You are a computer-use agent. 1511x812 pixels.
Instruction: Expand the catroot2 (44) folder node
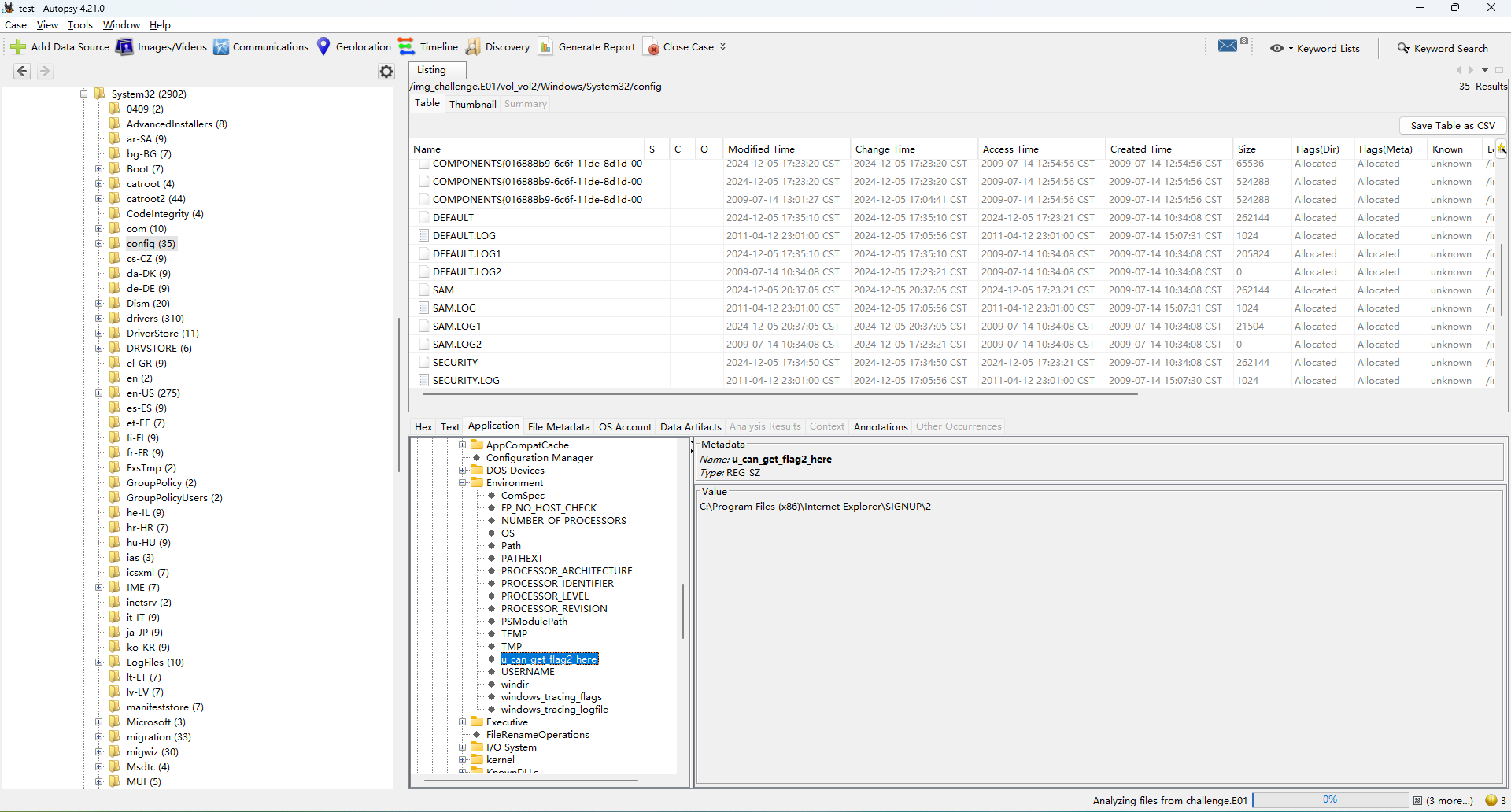coord(99,198)
